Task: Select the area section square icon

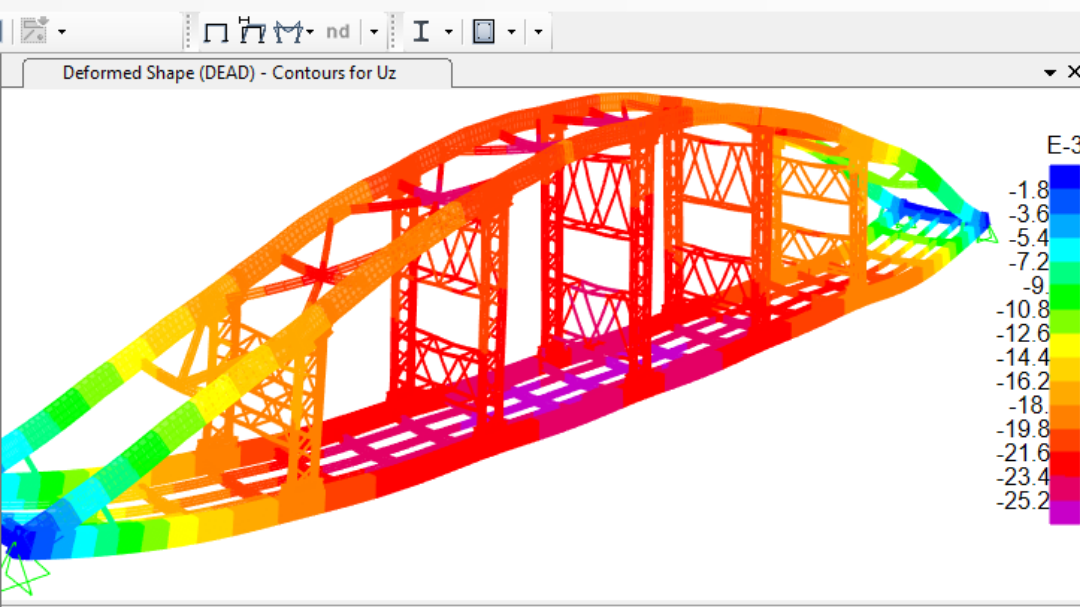Action: [x=484, y=32]
